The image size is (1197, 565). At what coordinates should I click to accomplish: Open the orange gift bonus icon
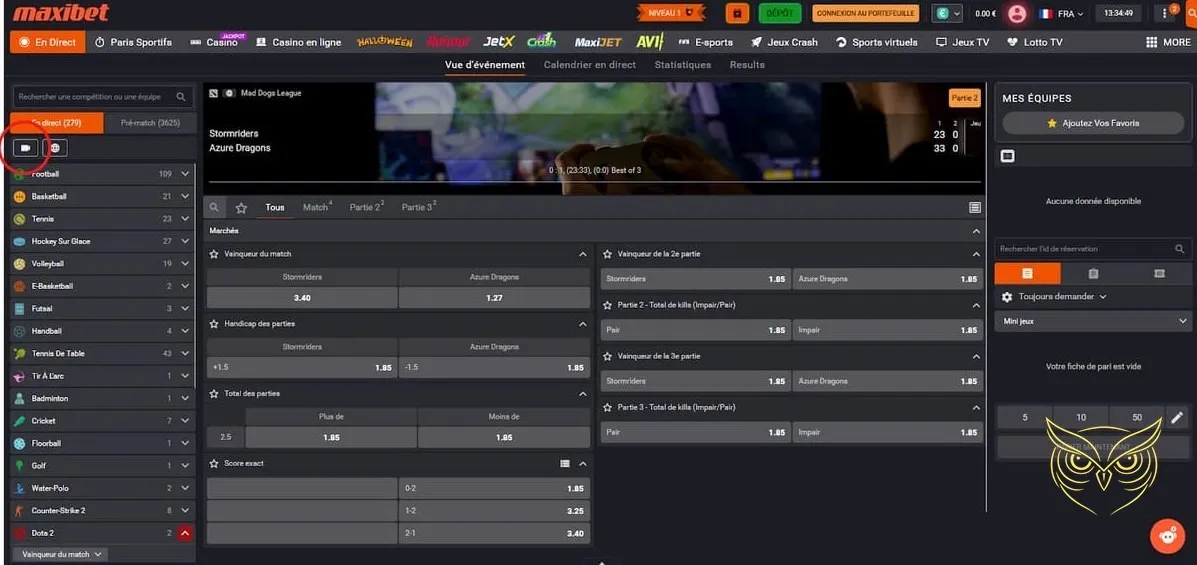[x=737, y=13]
